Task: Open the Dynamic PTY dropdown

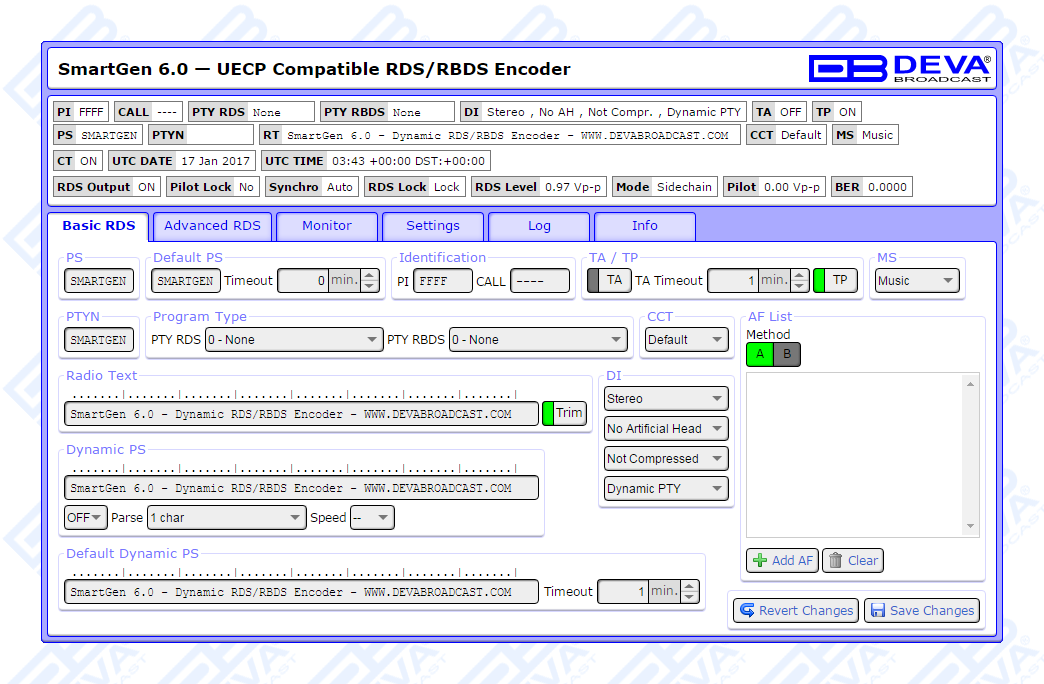Action: (x=666, y=489)
